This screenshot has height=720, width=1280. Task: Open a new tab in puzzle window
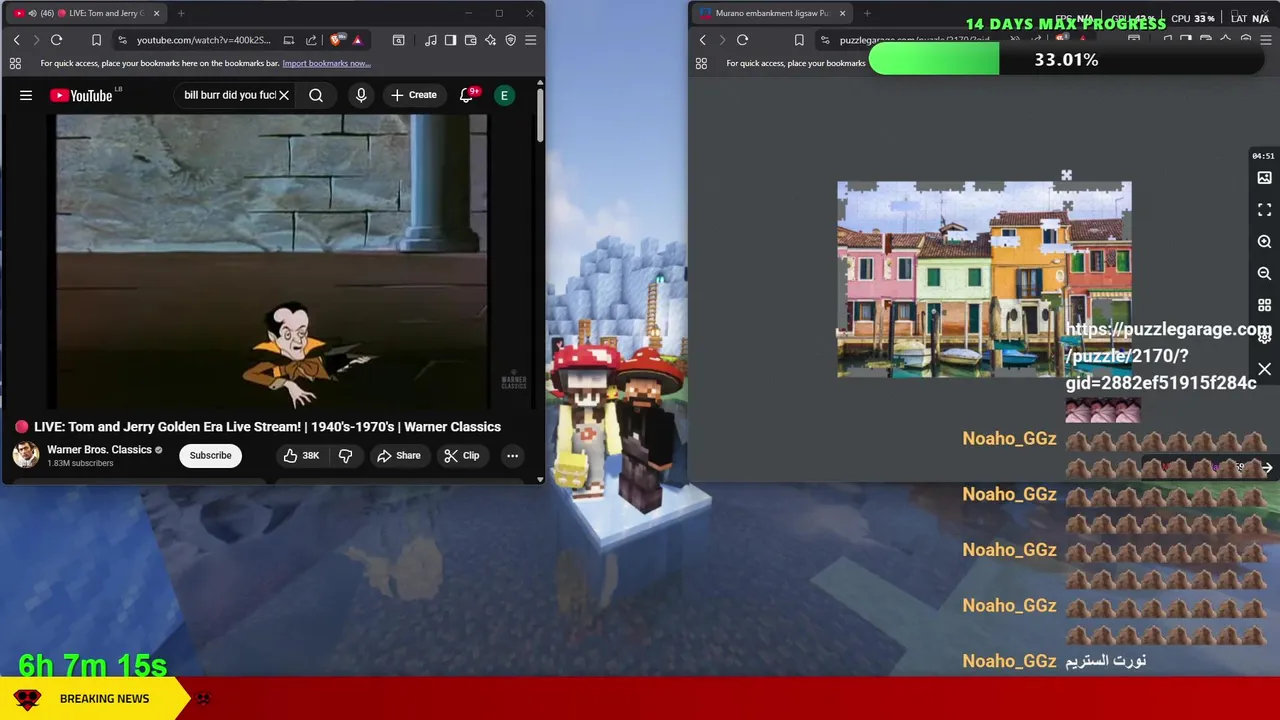coord(867,13)
